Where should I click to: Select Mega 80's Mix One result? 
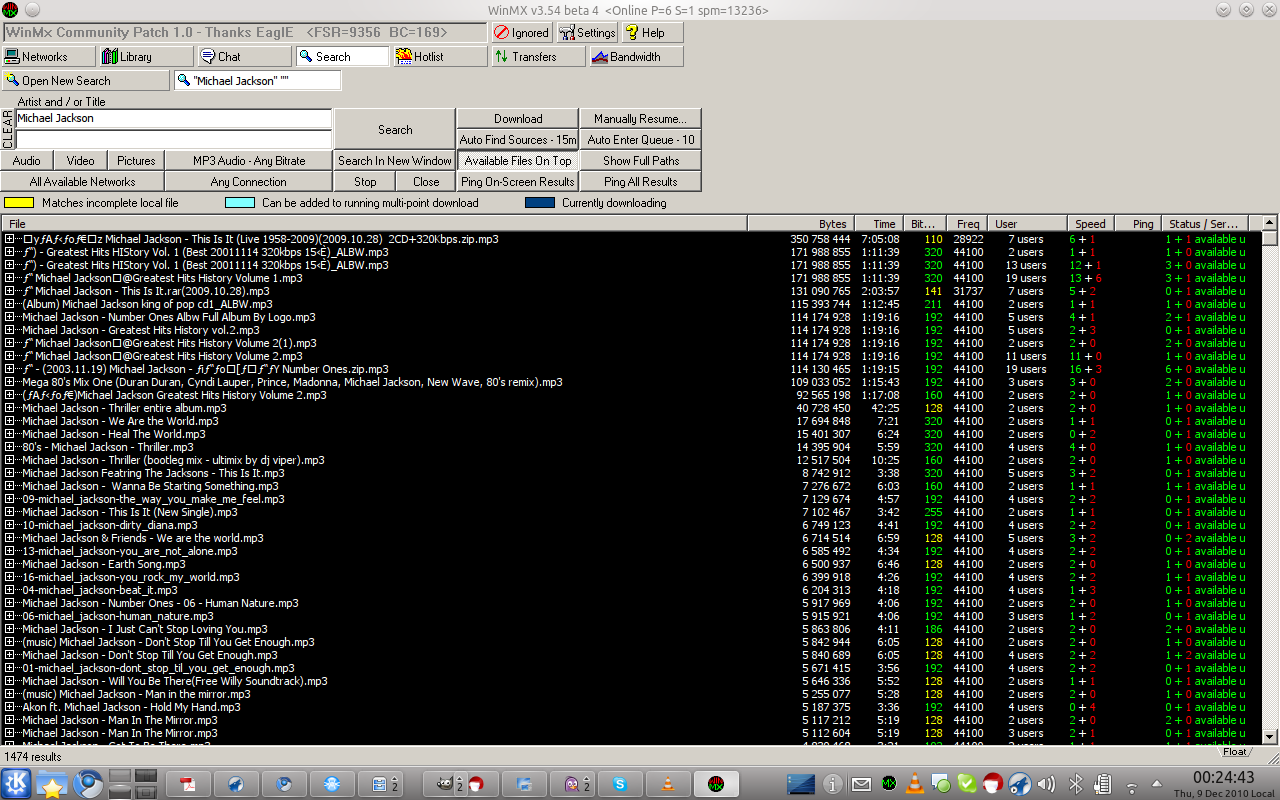(292, 382)
